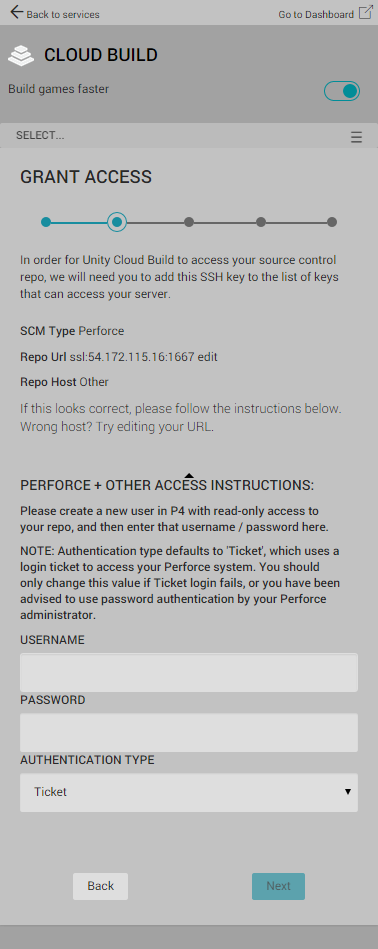Click the Back to services link

63,15
